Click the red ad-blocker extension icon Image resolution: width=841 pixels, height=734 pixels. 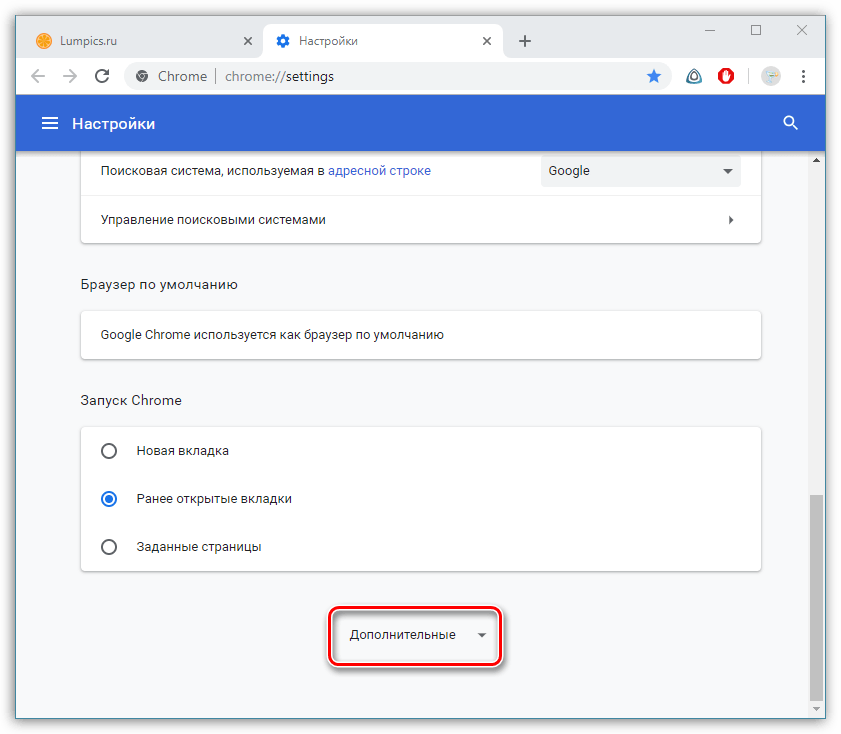click(x=727, y=76)
